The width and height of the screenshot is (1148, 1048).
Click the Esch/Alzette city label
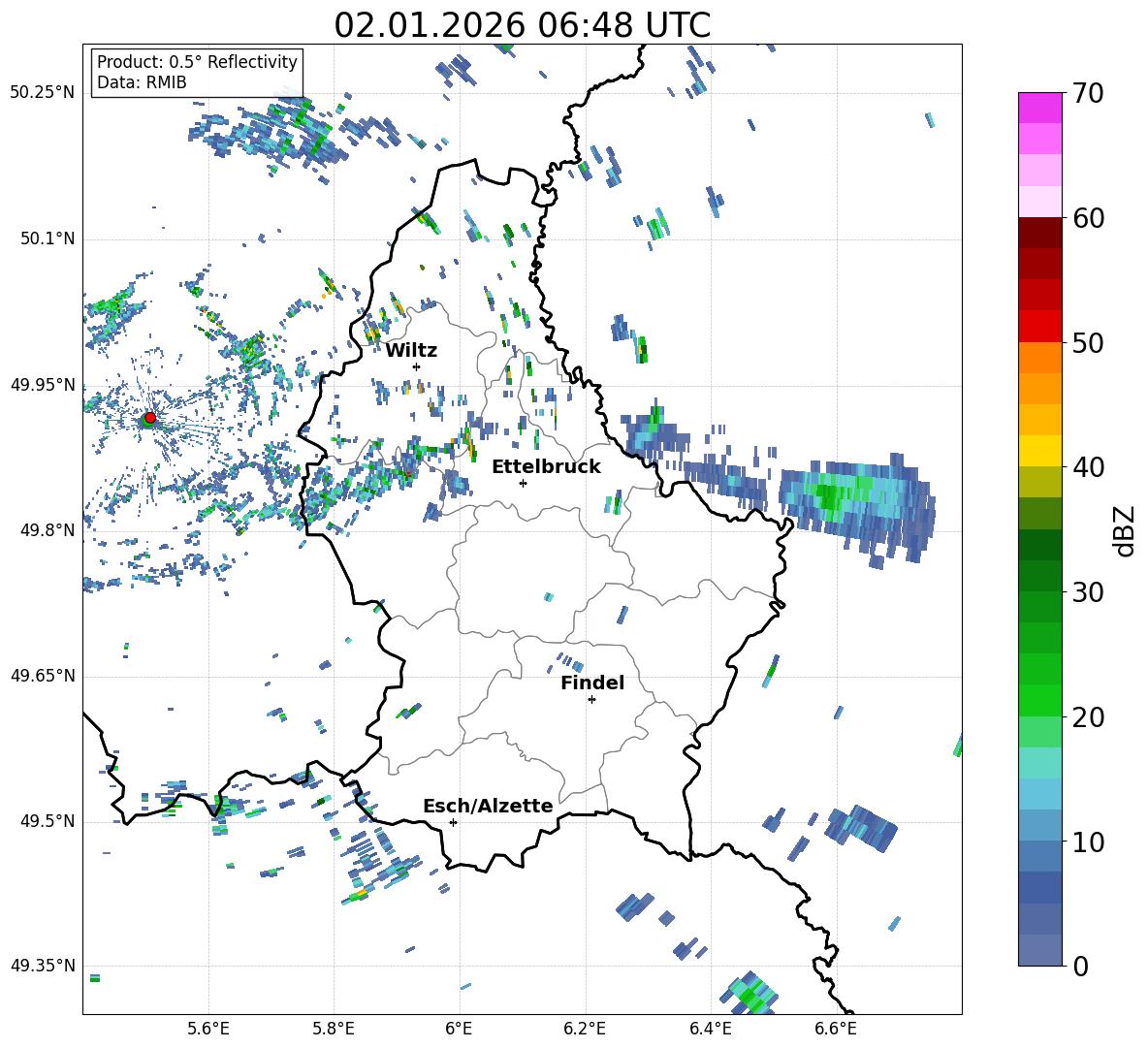pyautogui.click(x=488, y=806)
